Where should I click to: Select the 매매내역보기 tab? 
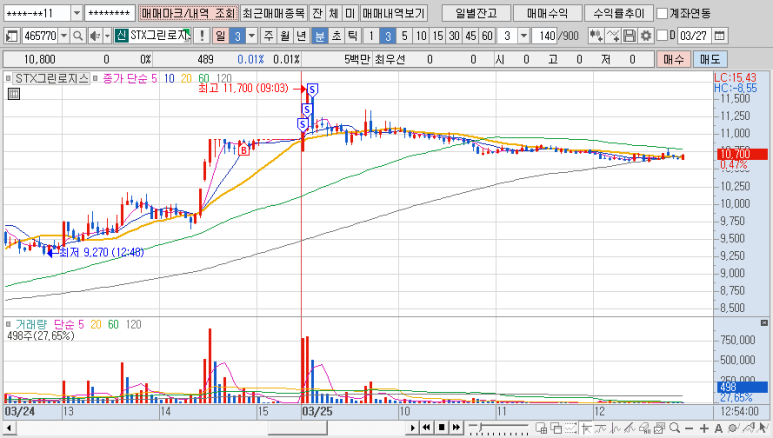[394, 13]
